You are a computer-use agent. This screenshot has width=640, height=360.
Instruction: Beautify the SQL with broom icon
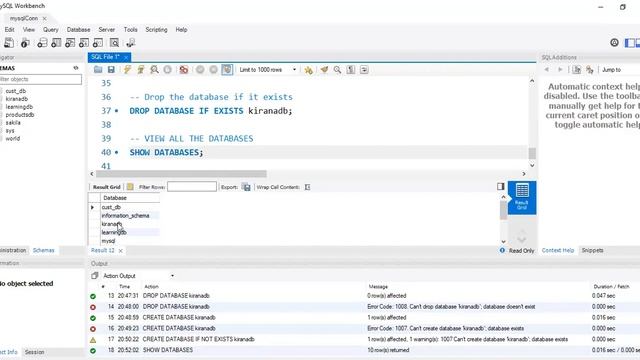pyautogui.click(x=324, y=70)
